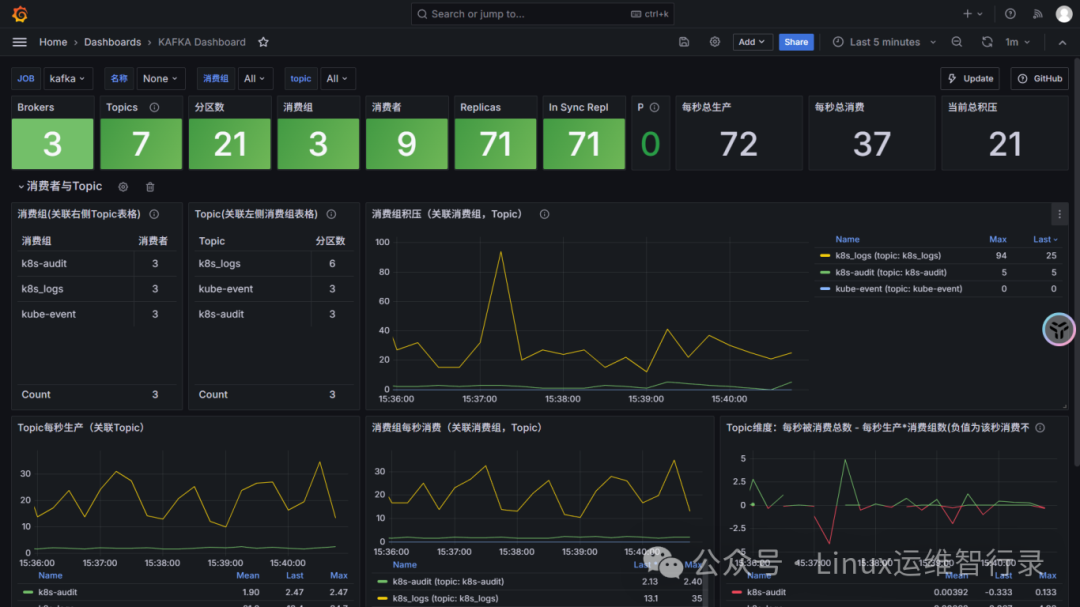1080x607 pixels.
Task: Click the Grafana logo icon
Action: (20, 14)
